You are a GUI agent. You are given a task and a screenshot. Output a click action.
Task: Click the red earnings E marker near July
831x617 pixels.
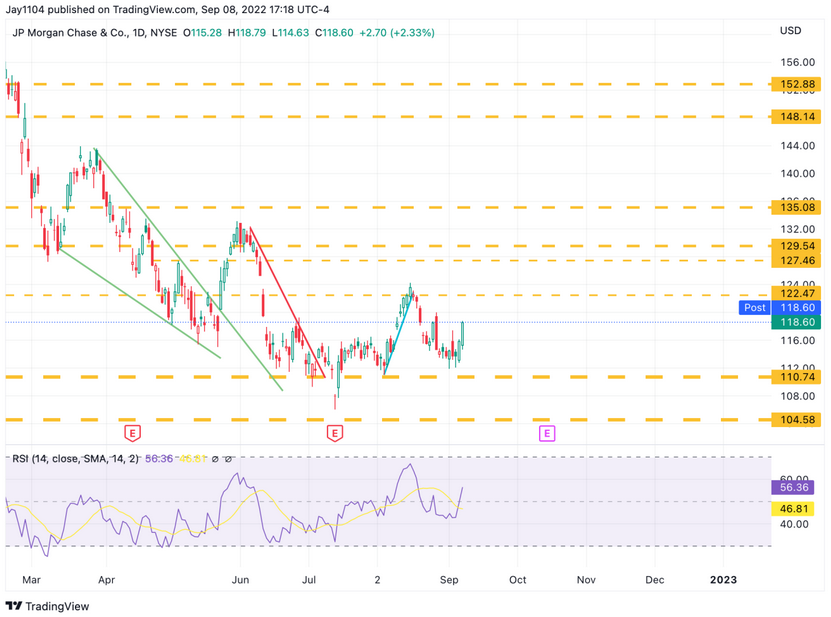pyautogui.click(x=334, y=434)
